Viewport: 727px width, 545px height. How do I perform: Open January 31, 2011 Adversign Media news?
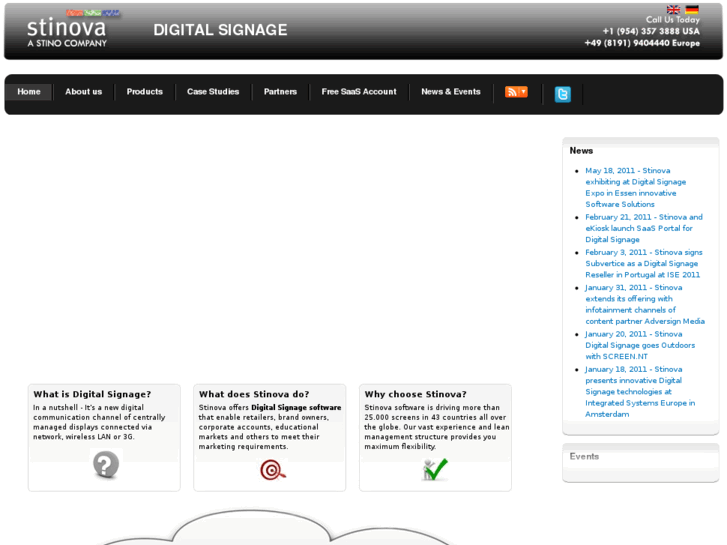[644, 304]
